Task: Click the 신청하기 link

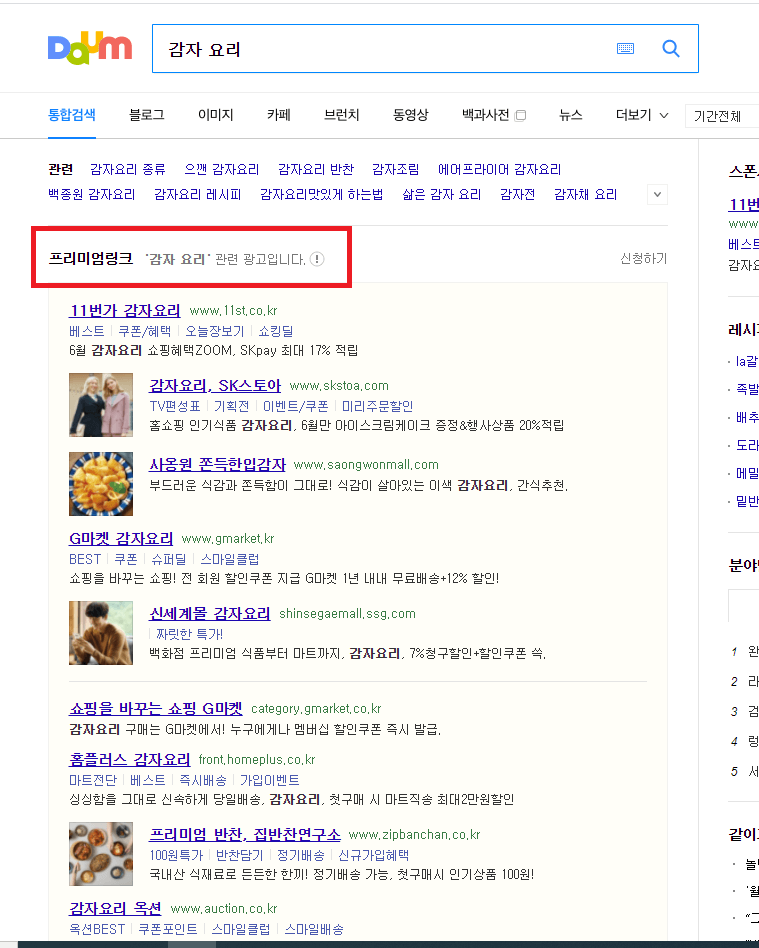Action: 643,259
